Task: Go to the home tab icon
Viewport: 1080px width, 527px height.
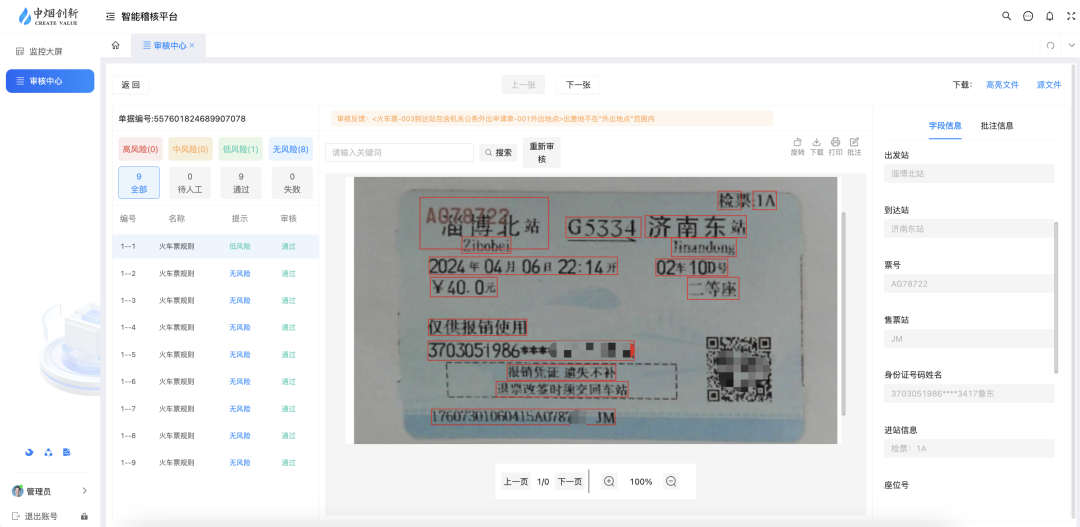Action: pos(116,45)
